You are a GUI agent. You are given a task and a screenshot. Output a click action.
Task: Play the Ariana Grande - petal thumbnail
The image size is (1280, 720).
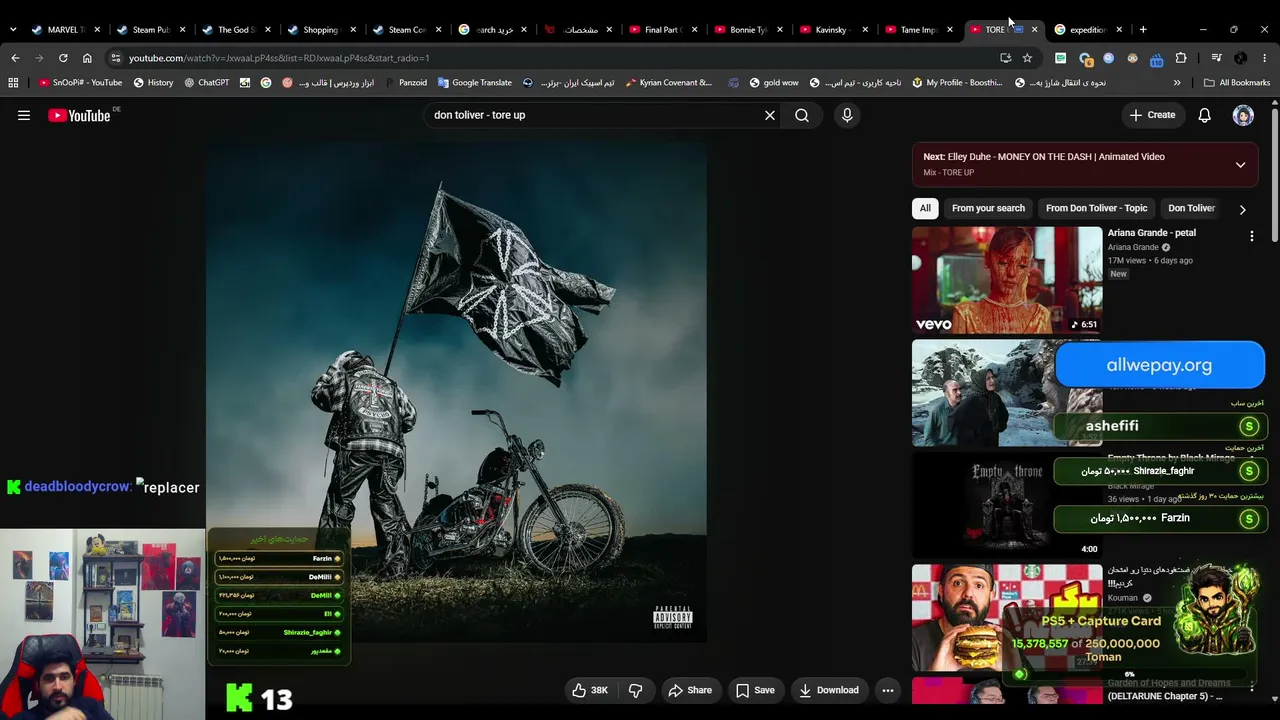point(1007,280)
